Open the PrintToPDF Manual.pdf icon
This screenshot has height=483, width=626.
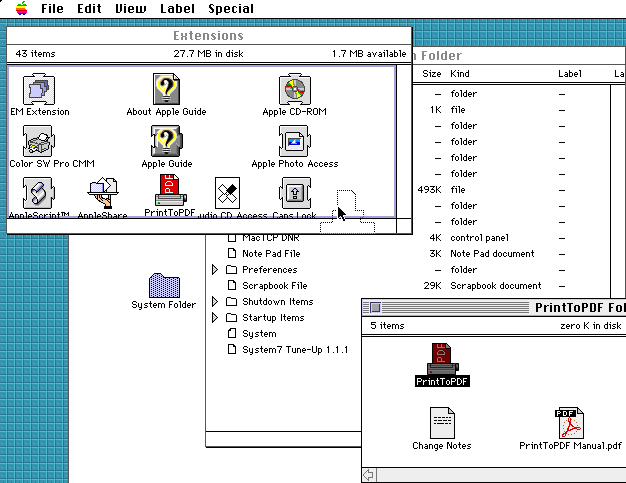570,423
